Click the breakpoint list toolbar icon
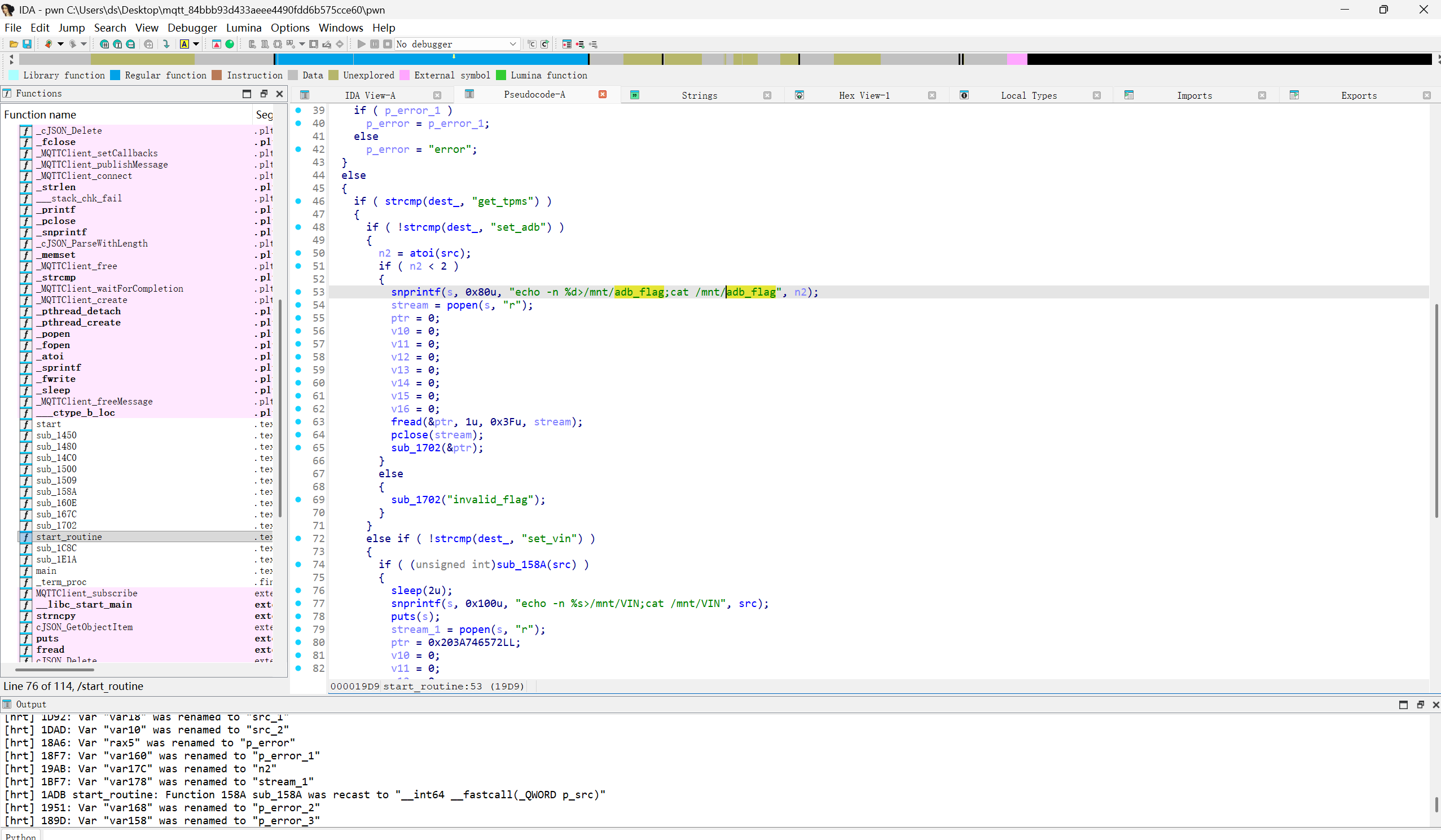 point(566,44)
